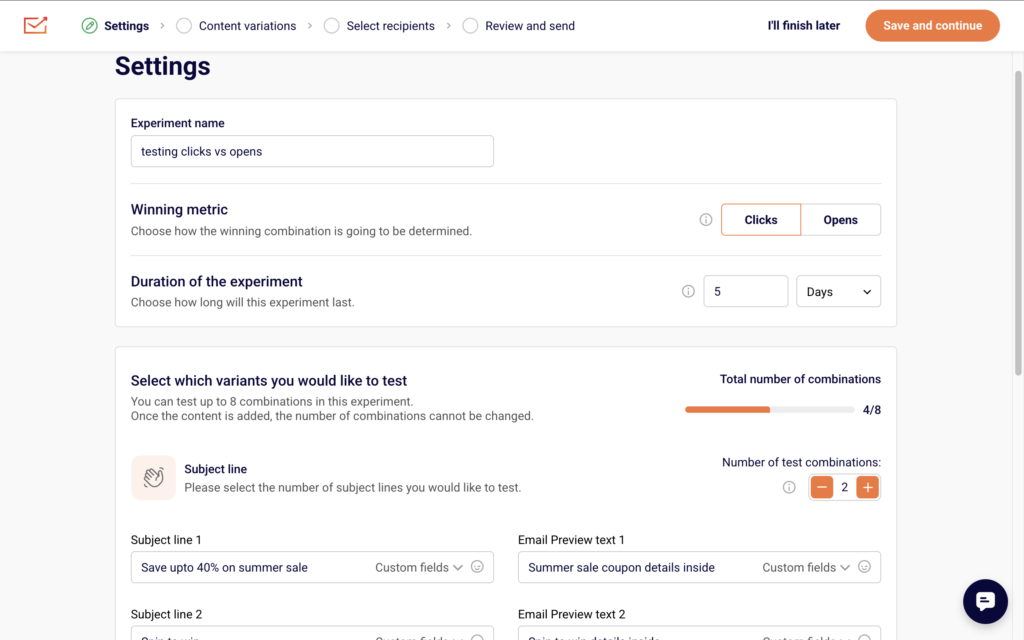Click the combinations progress bar
Image resolution: width=1024 pixels, height=640 pixels.
(769, 409)
